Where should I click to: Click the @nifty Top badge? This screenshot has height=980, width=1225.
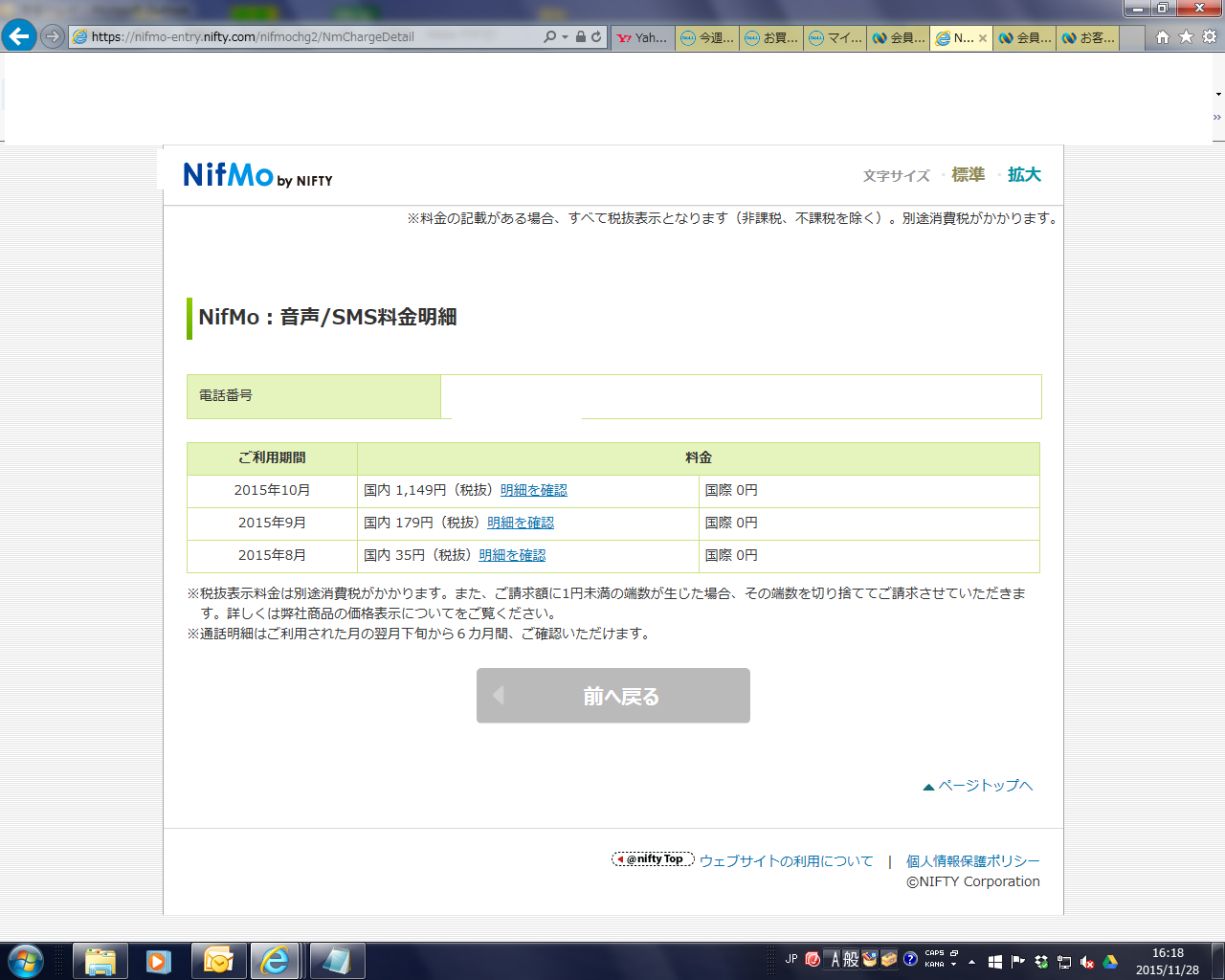653,859
